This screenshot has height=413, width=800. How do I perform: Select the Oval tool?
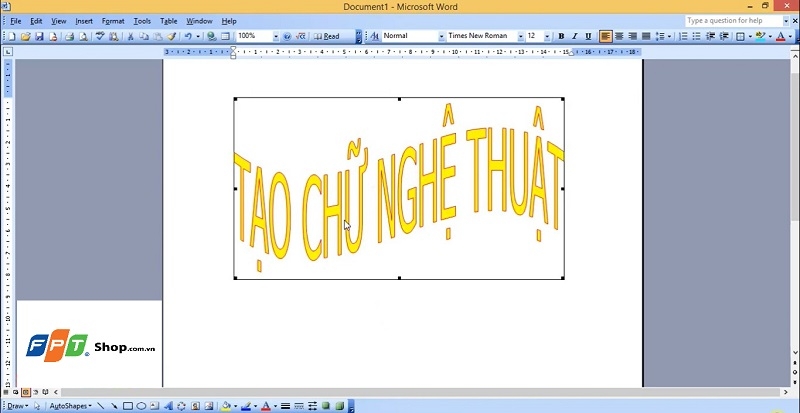tap(141, 406)
